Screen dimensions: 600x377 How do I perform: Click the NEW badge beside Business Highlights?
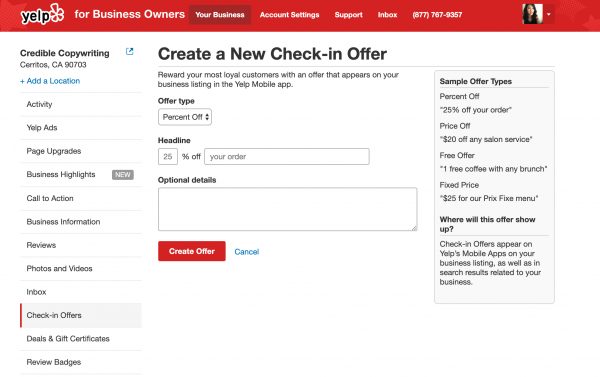(123, 175)
